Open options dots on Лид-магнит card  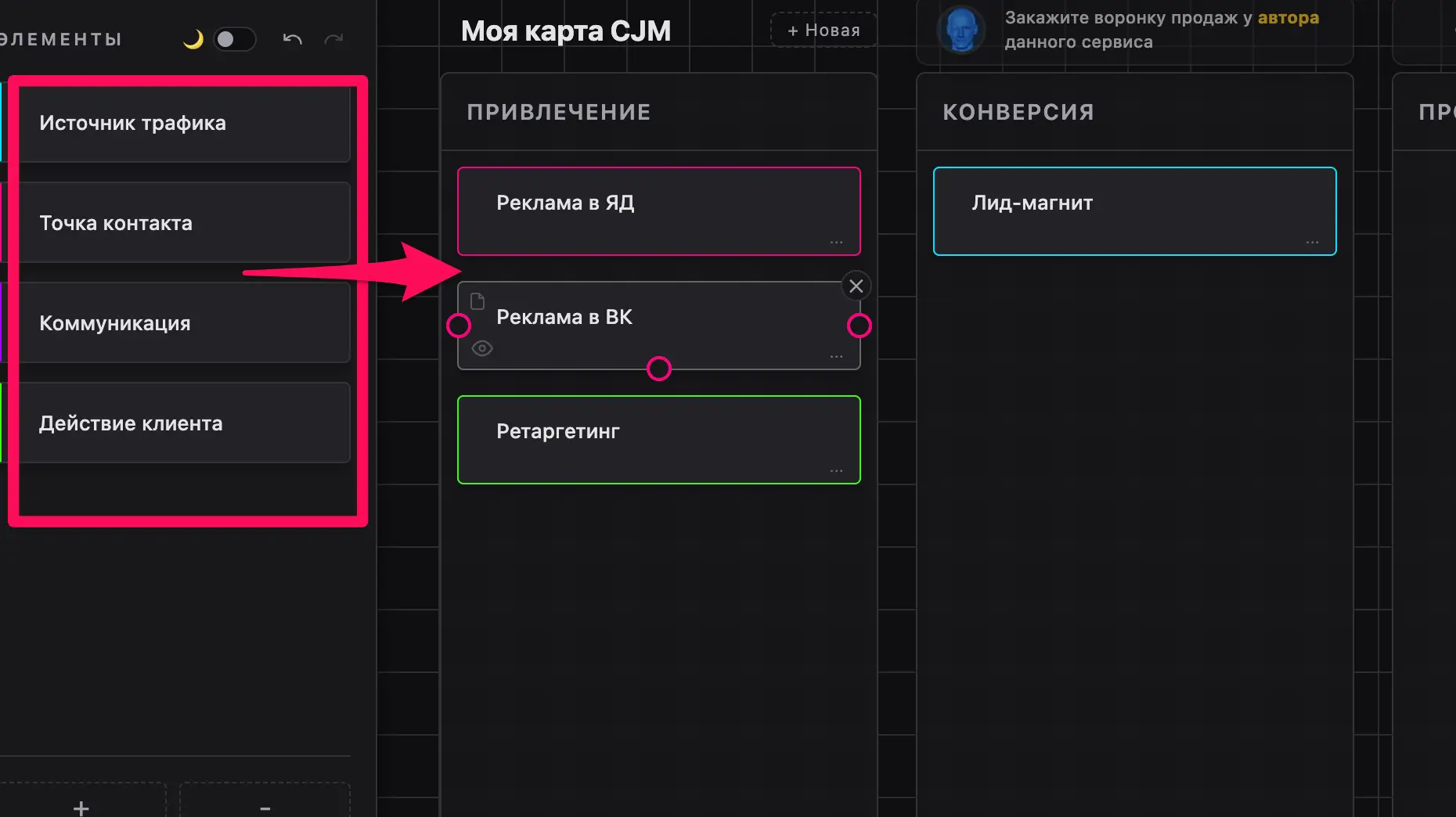(x=1313, y=243)
